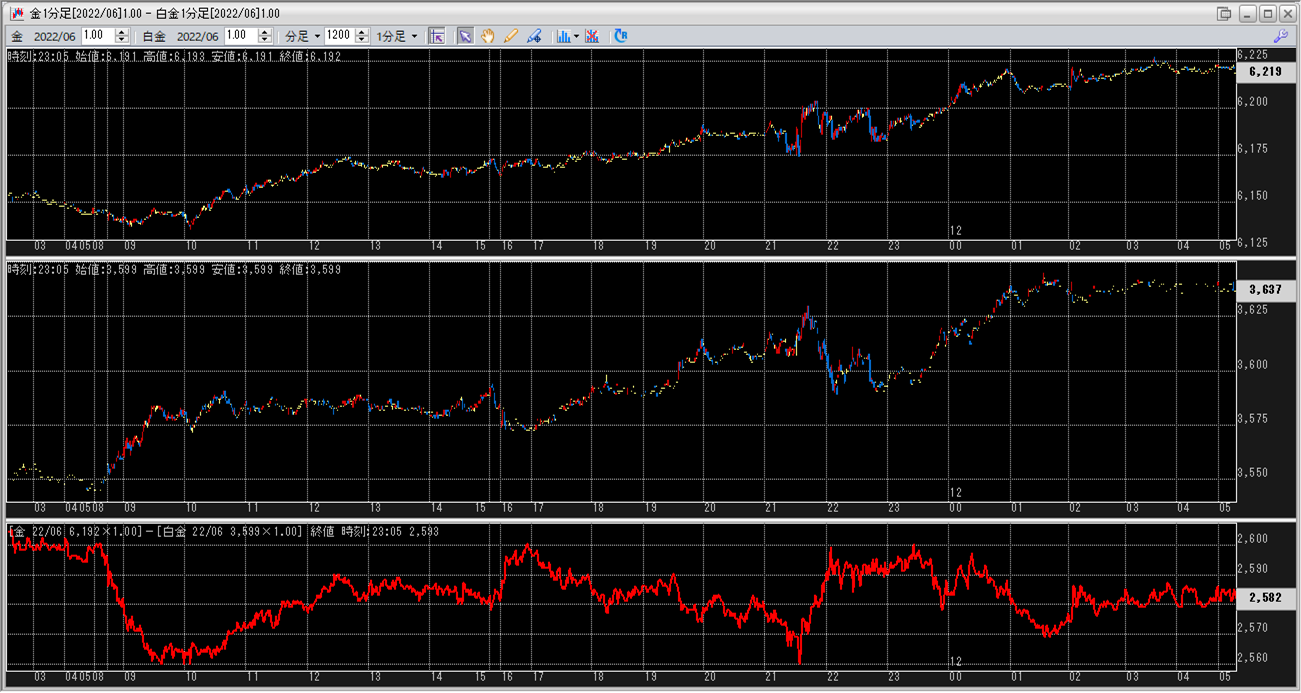Refresh the chart with the reload icon
The image size is (1301, 693).
click(621, 36)
